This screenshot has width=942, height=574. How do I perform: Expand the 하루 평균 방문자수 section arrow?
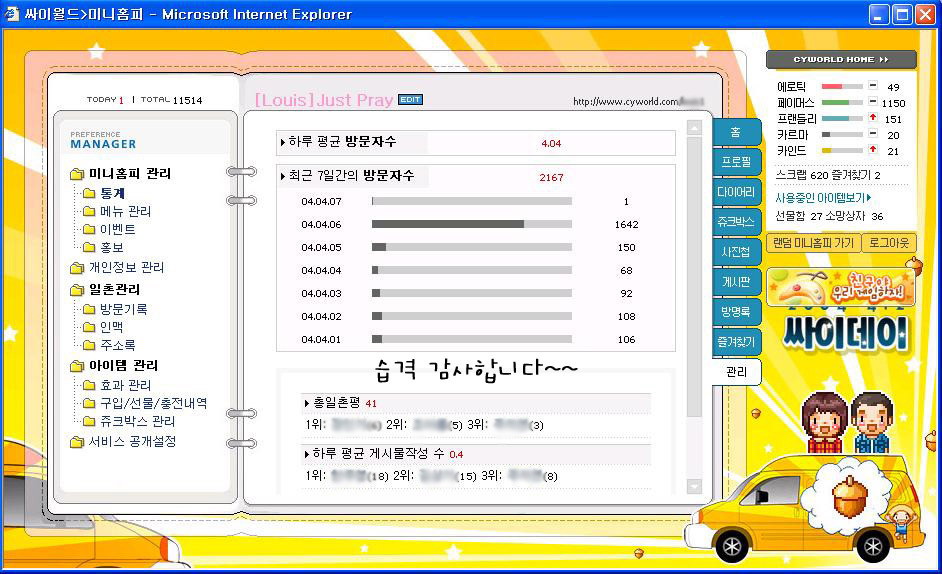click(283, 142)
